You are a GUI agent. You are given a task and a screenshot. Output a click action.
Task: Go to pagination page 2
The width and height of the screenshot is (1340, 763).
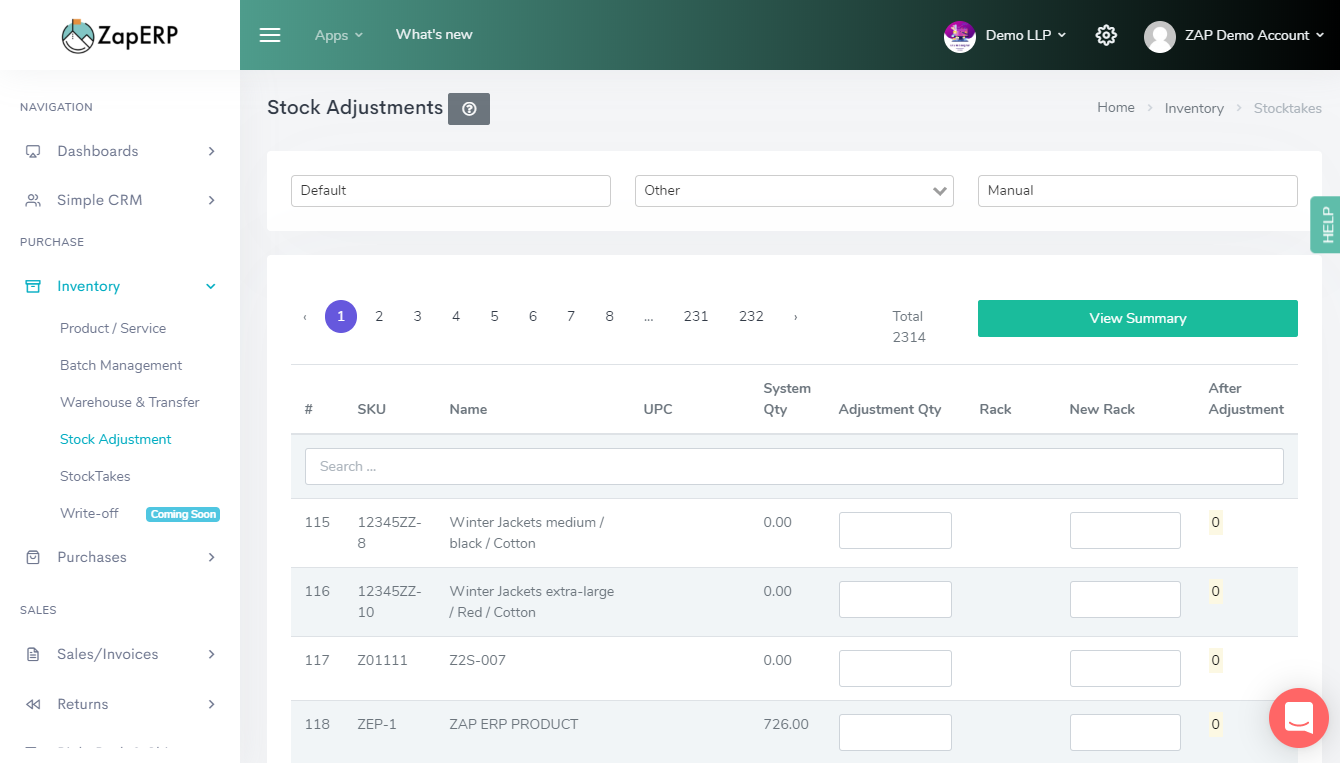(x=379, y=316)
